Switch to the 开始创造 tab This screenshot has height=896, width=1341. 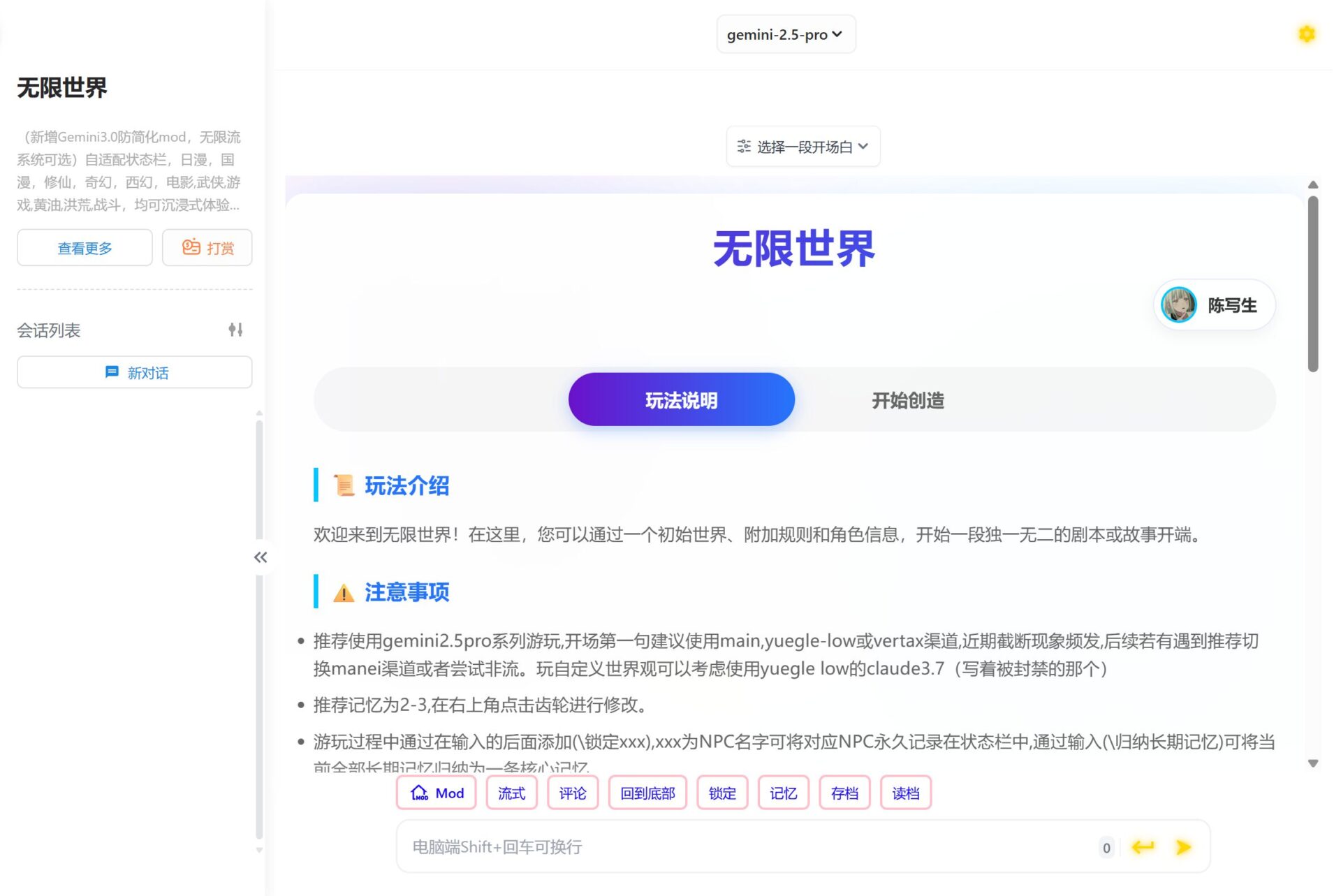point(907,399)
